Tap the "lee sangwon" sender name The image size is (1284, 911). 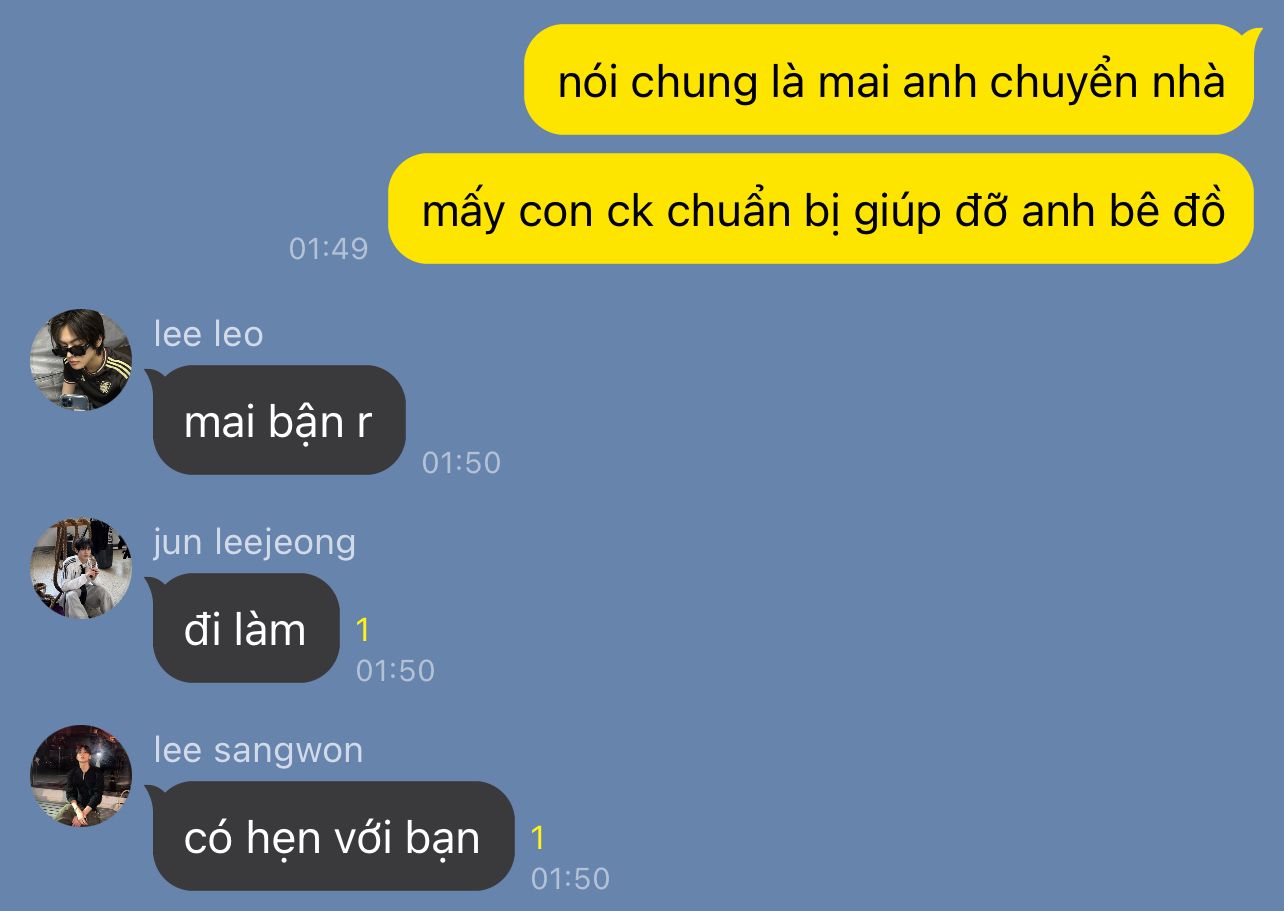(x=258, y=750)
